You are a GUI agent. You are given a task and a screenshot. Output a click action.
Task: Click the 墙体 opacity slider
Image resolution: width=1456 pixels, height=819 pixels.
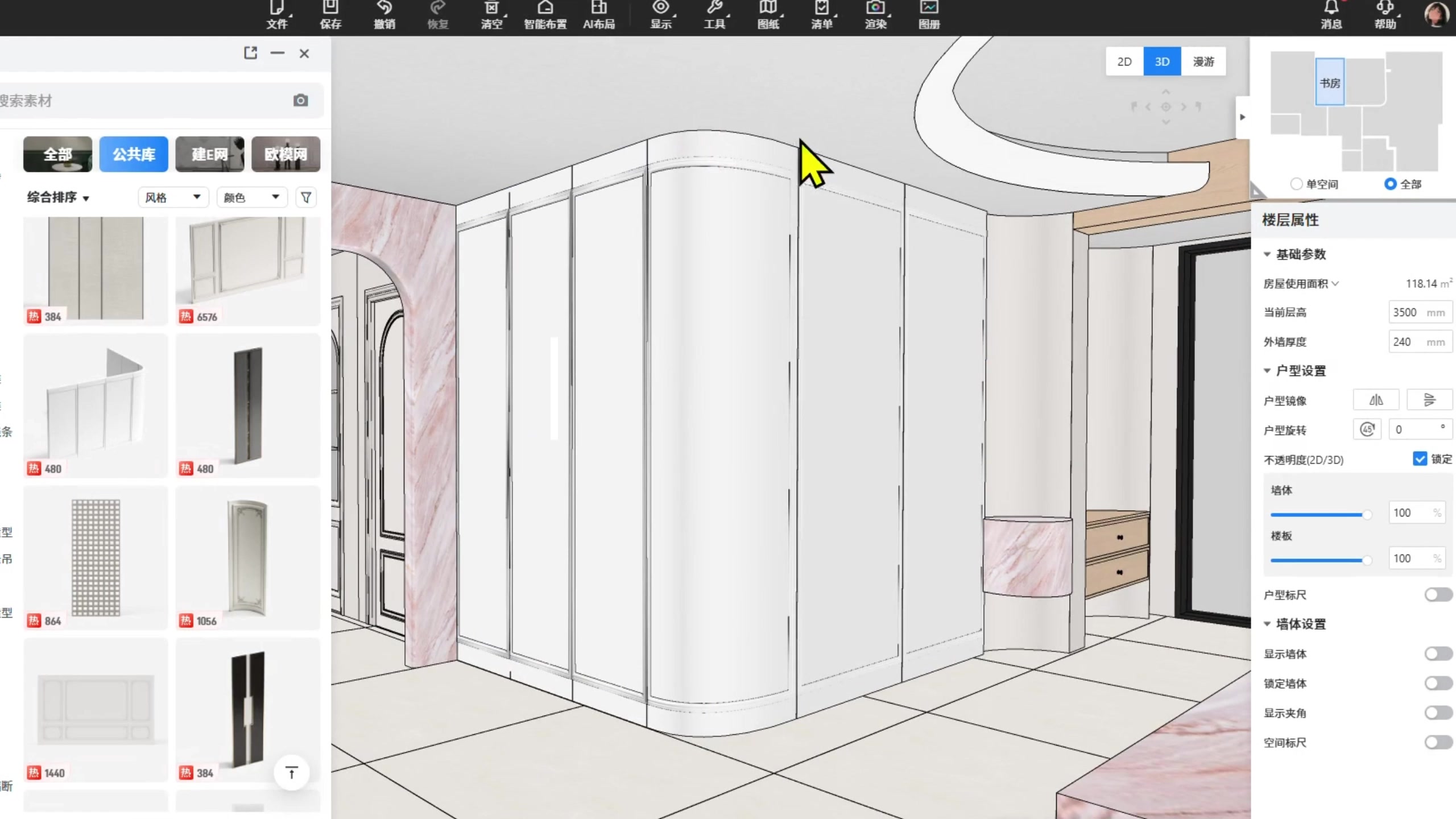point(1318,514)
